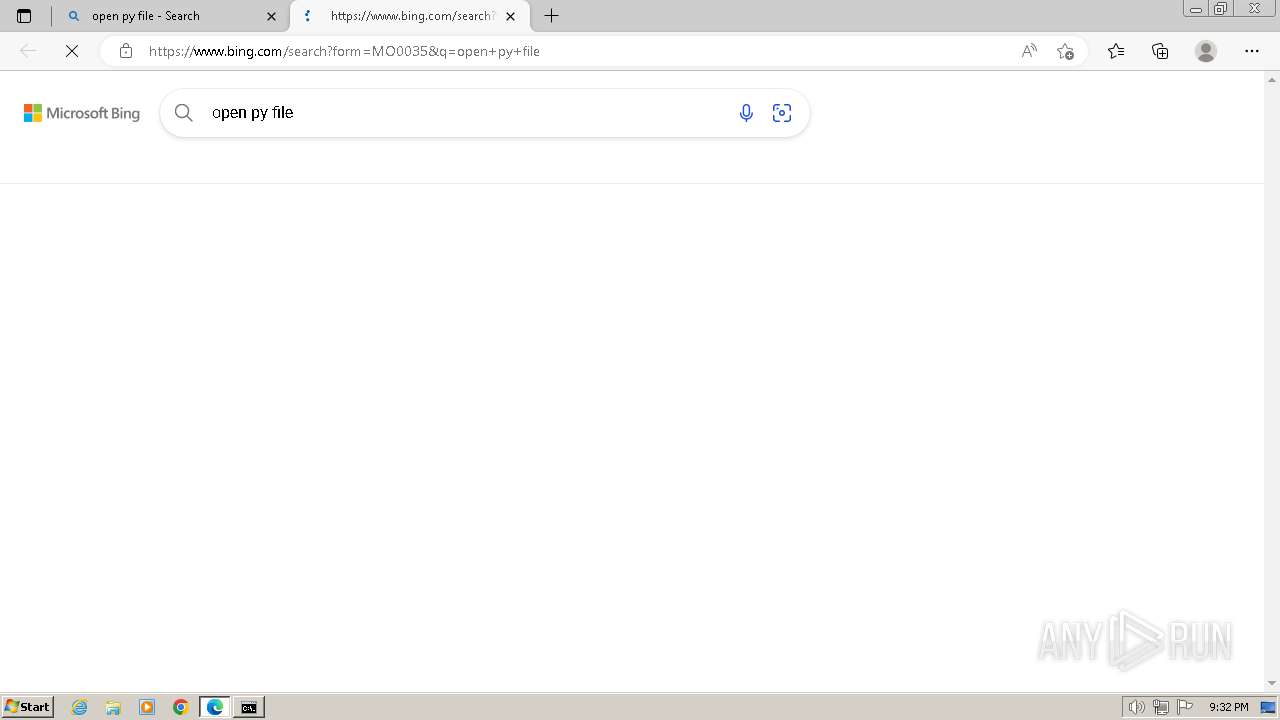Click the vertical scrollbar up arrow

pos(1272,79)
